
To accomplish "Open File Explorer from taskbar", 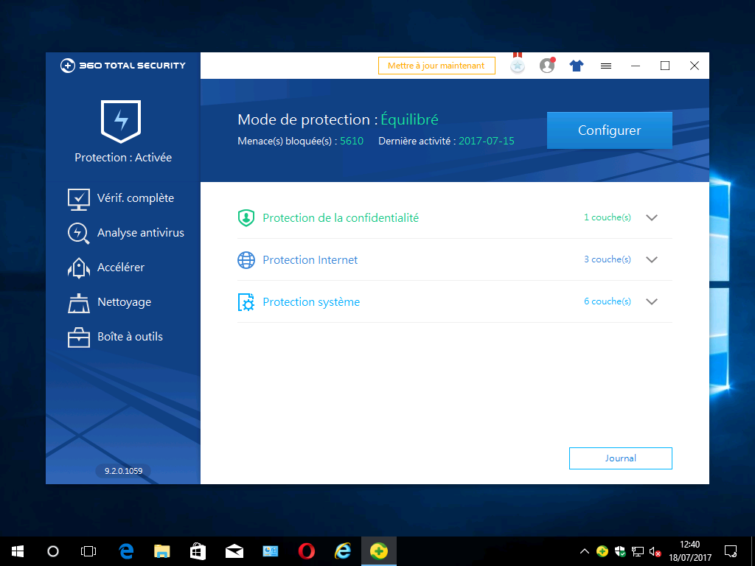I will coord(162,551).
